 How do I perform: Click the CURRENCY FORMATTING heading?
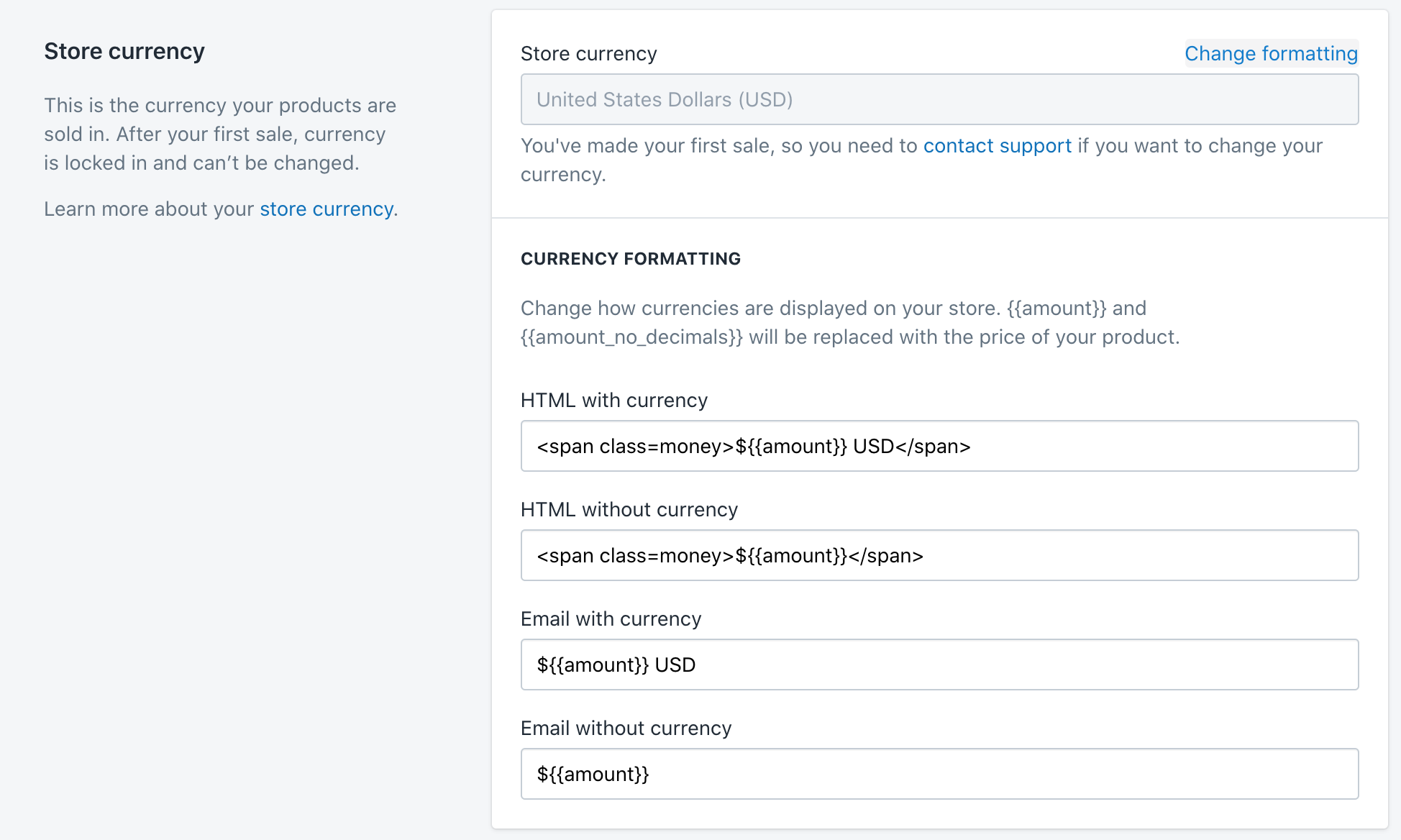pyautogui.click(x=631, y=259)
